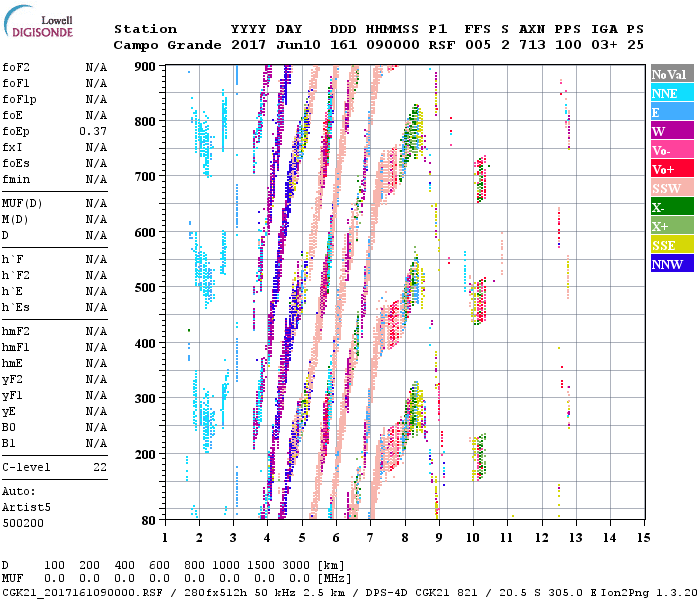This screenshot has height=600, width=700.
Task: Select the SSW salmon legend swatch
Action: pos(672,188)
